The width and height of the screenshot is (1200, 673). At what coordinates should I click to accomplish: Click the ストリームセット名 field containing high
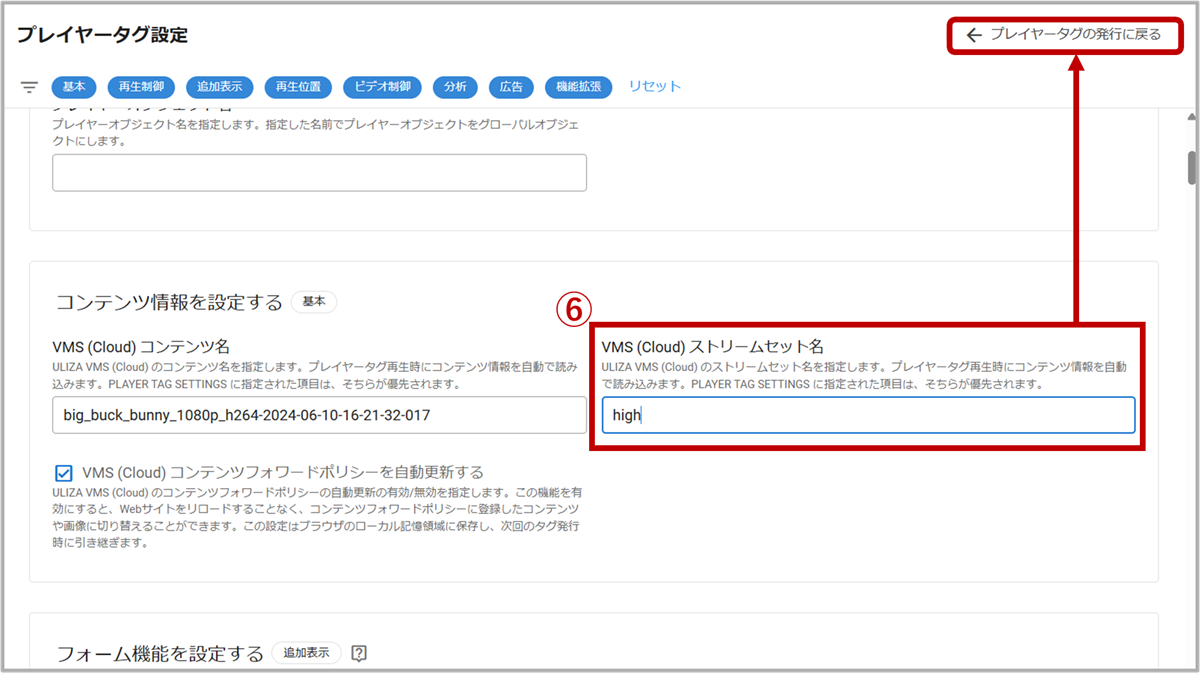click(867, 415)
